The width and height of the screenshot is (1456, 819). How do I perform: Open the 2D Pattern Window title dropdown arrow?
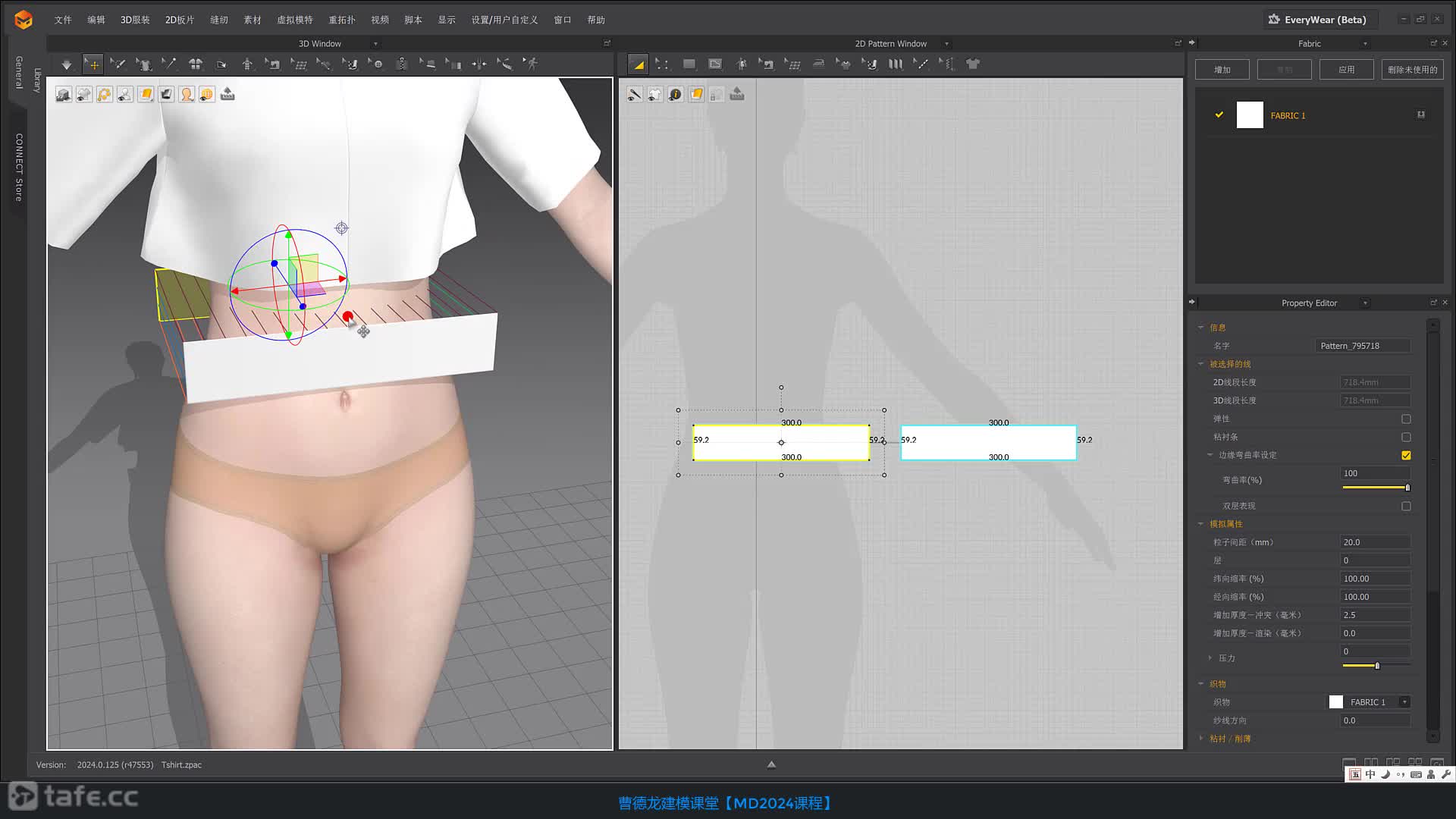pos(946,44)
